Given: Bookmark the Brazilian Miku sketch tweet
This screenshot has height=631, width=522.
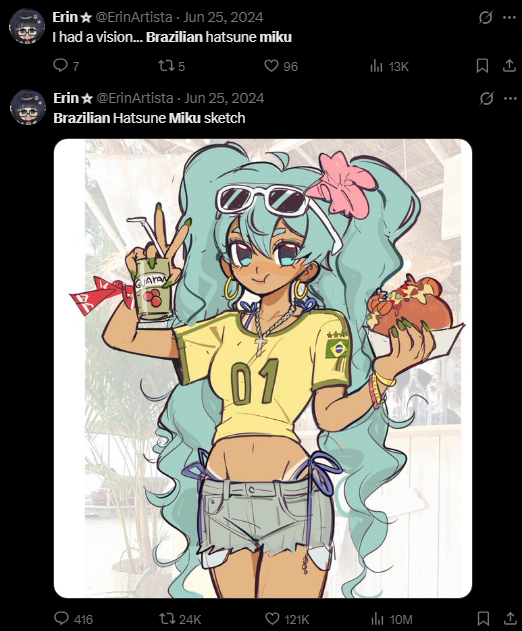Looking at the screenshot, I should click(x=483, y=618).
